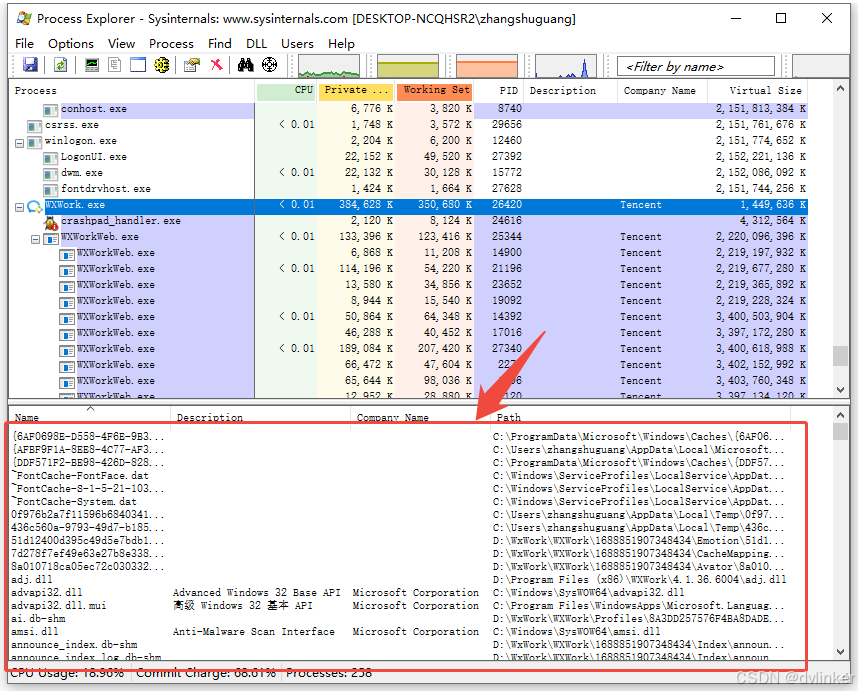
Task: Click the WXWork.exe chat bubble icon
Action: coord(35,206)
